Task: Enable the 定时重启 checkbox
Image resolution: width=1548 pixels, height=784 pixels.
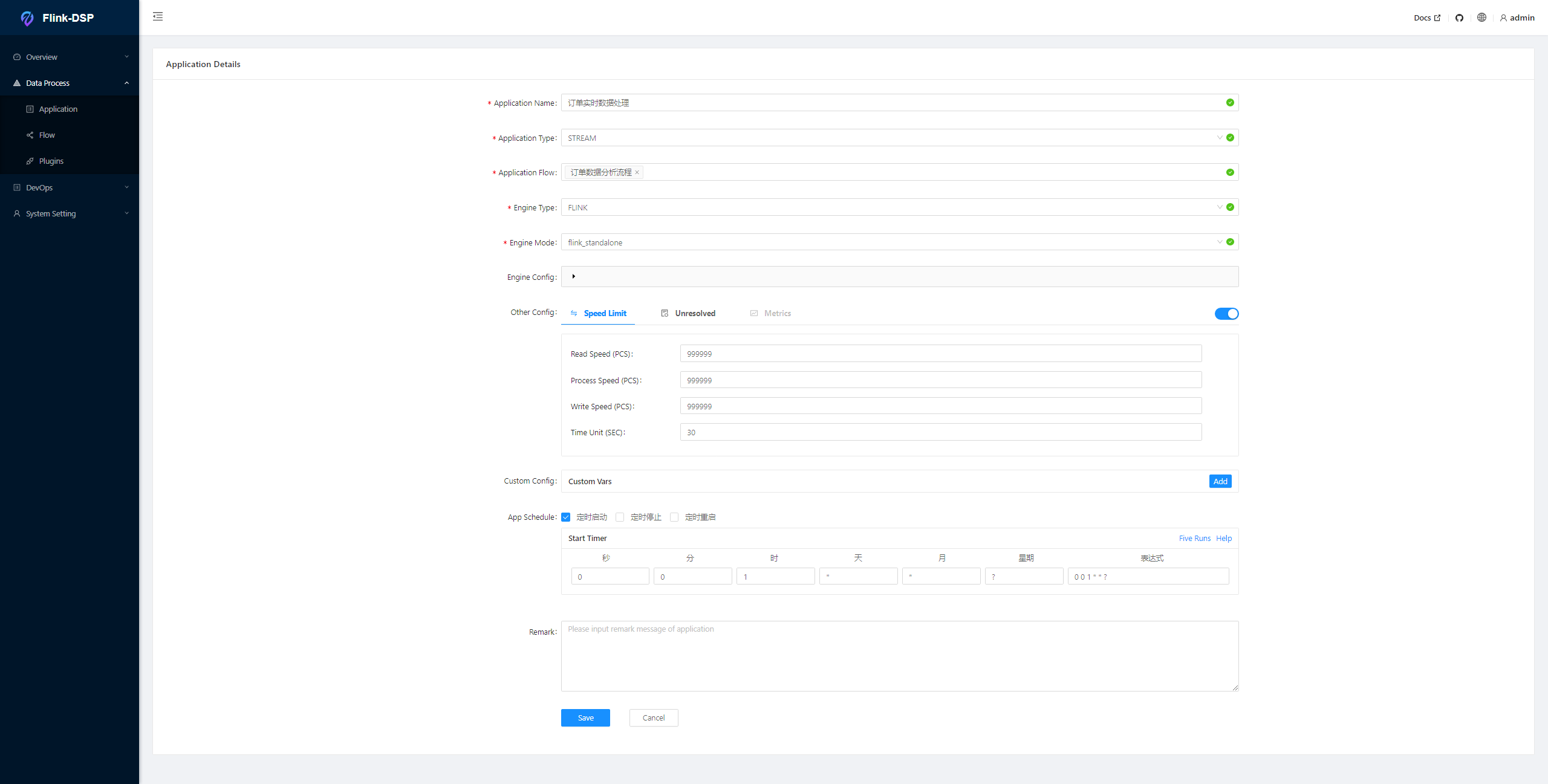Action: 674,517
